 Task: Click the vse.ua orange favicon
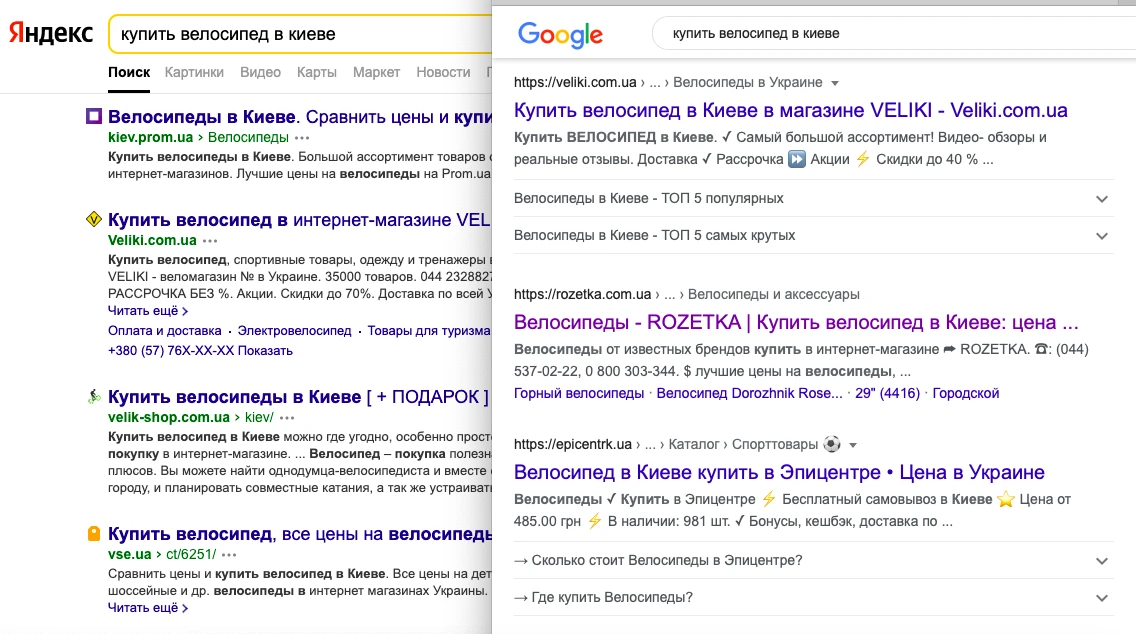(x=93, y=534)
